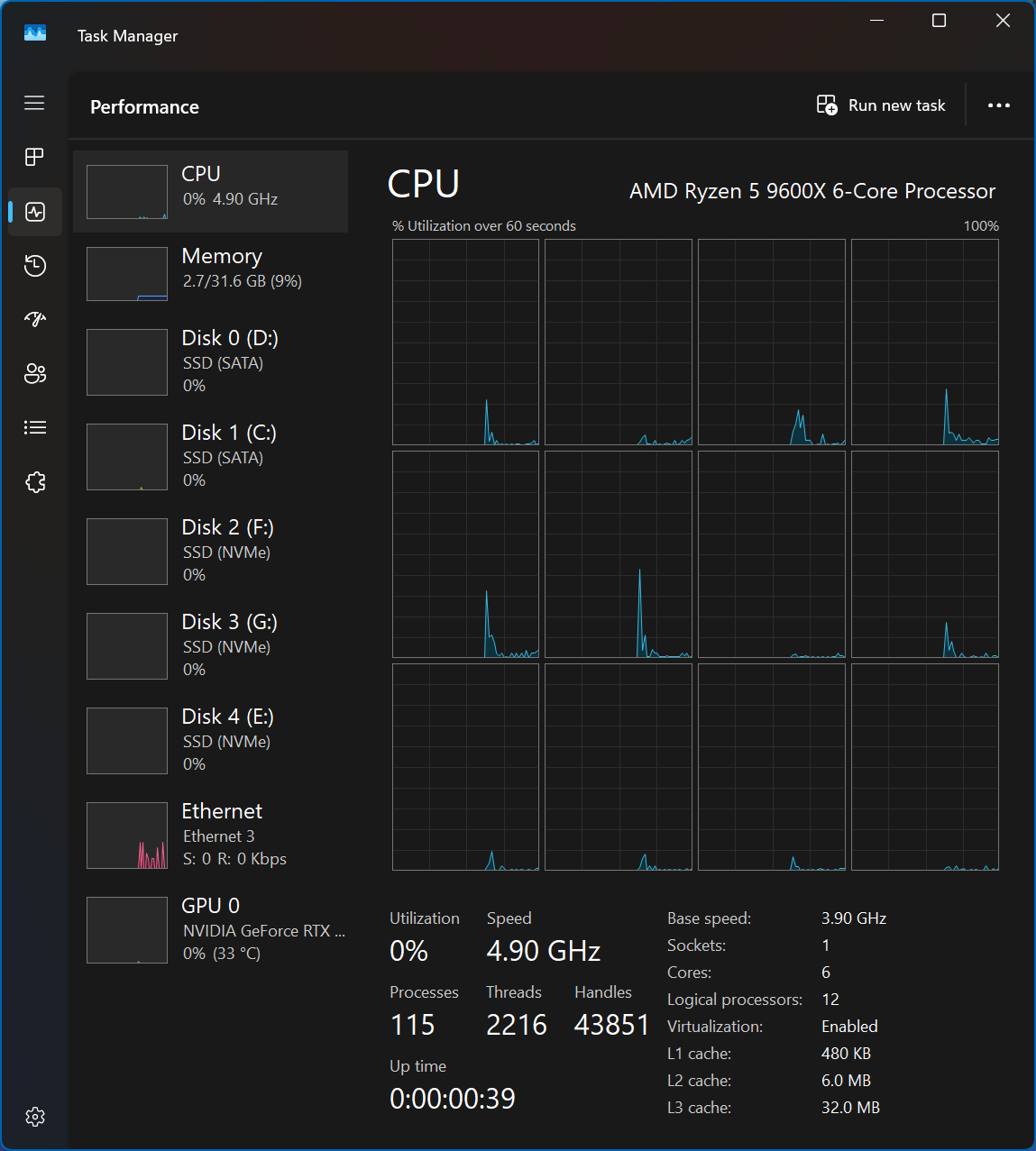This screenshot has width=1036, height=1151.
Task: Click threads count 2216
Action: 517,1025
